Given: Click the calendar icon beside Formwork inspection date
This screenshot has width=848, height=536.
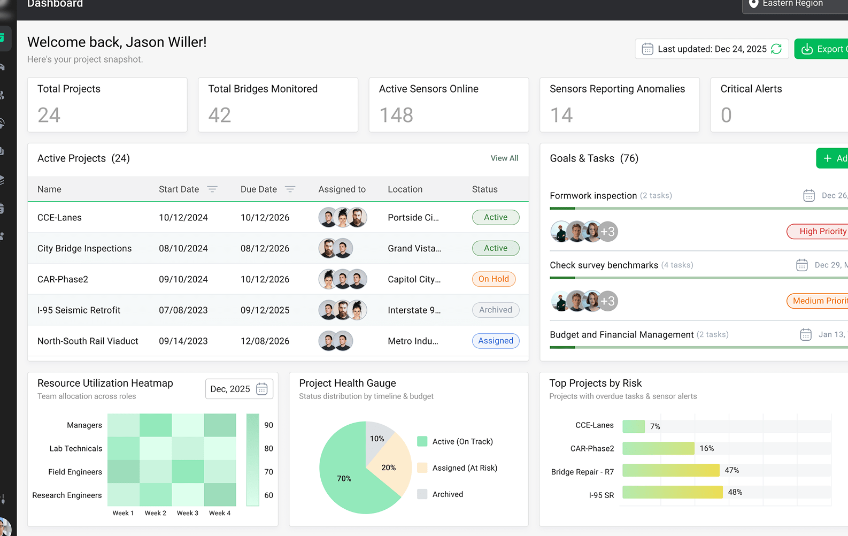Looking at the screenshot, I should tap(809, 195).
